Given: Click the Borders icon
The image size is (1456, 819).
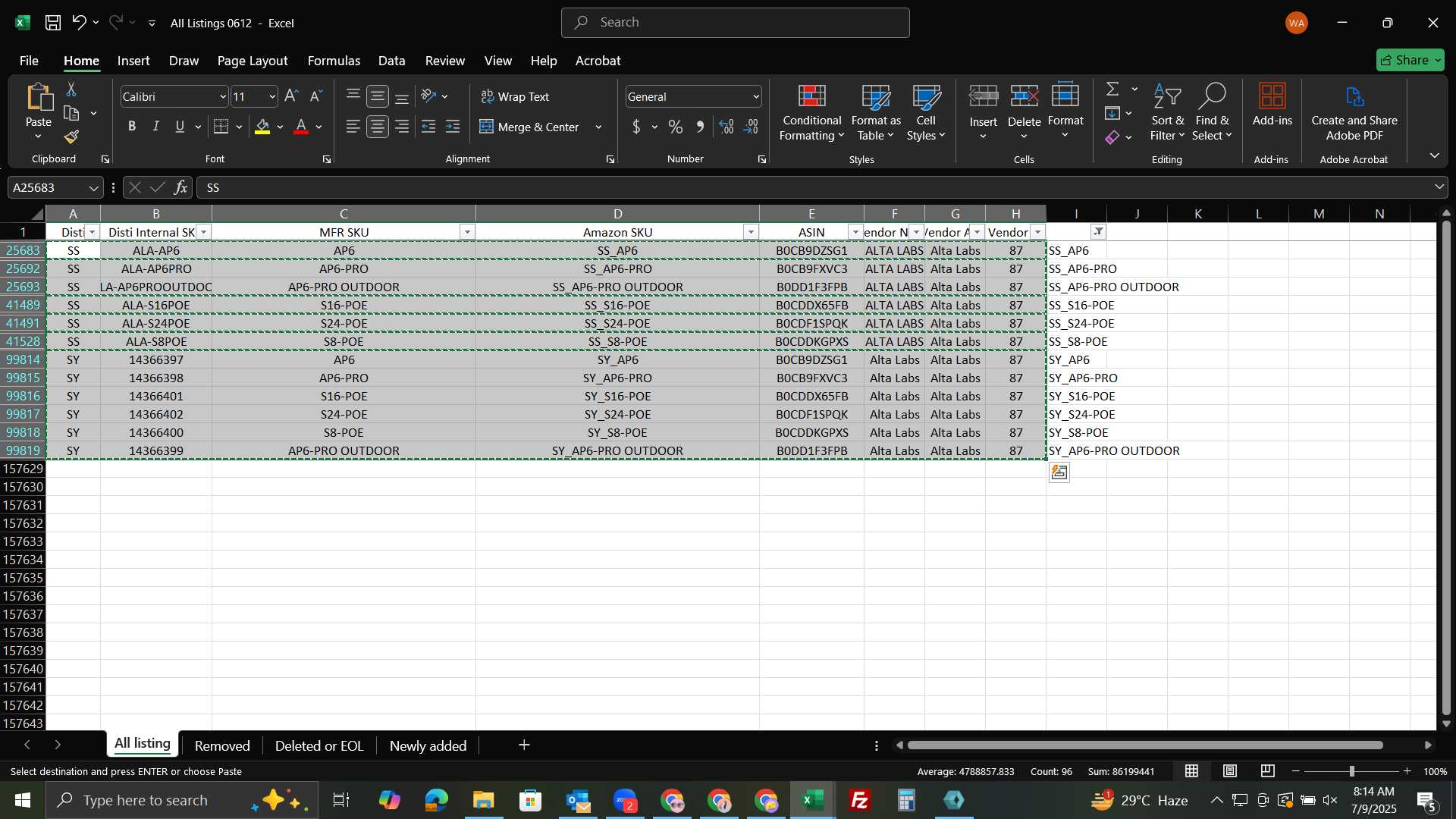Looking at the screenshot, I should tap(221, 127).
